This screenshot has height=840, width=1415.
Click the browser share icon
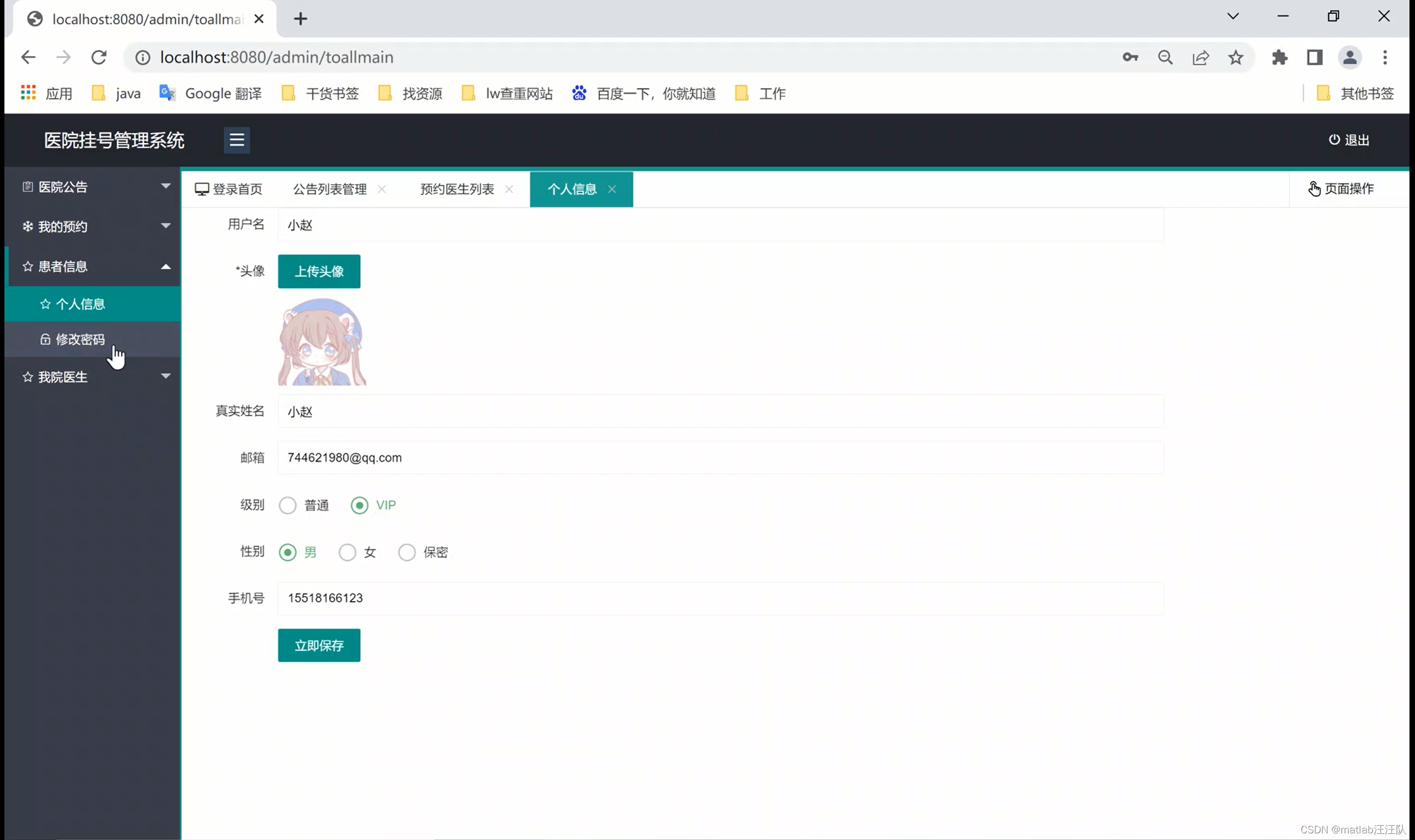point(1200,57)
